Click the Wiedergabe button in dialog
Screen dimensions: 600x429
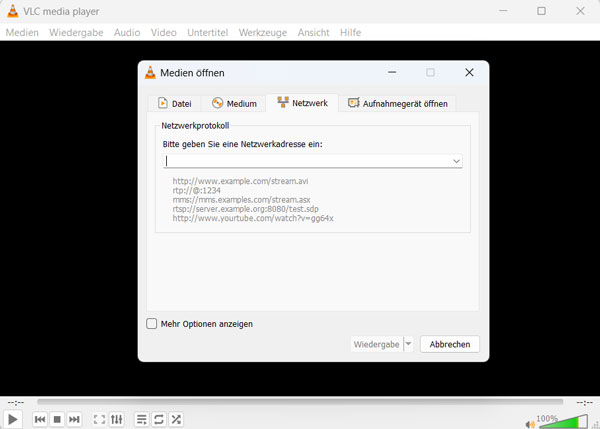coord(377,344)
